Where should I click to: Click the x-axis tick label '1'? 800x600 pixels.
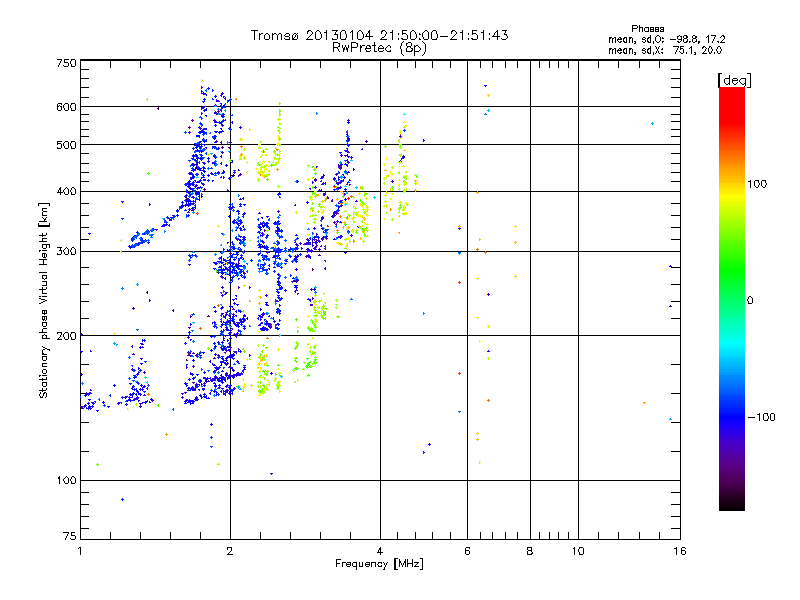pos(81,552)
